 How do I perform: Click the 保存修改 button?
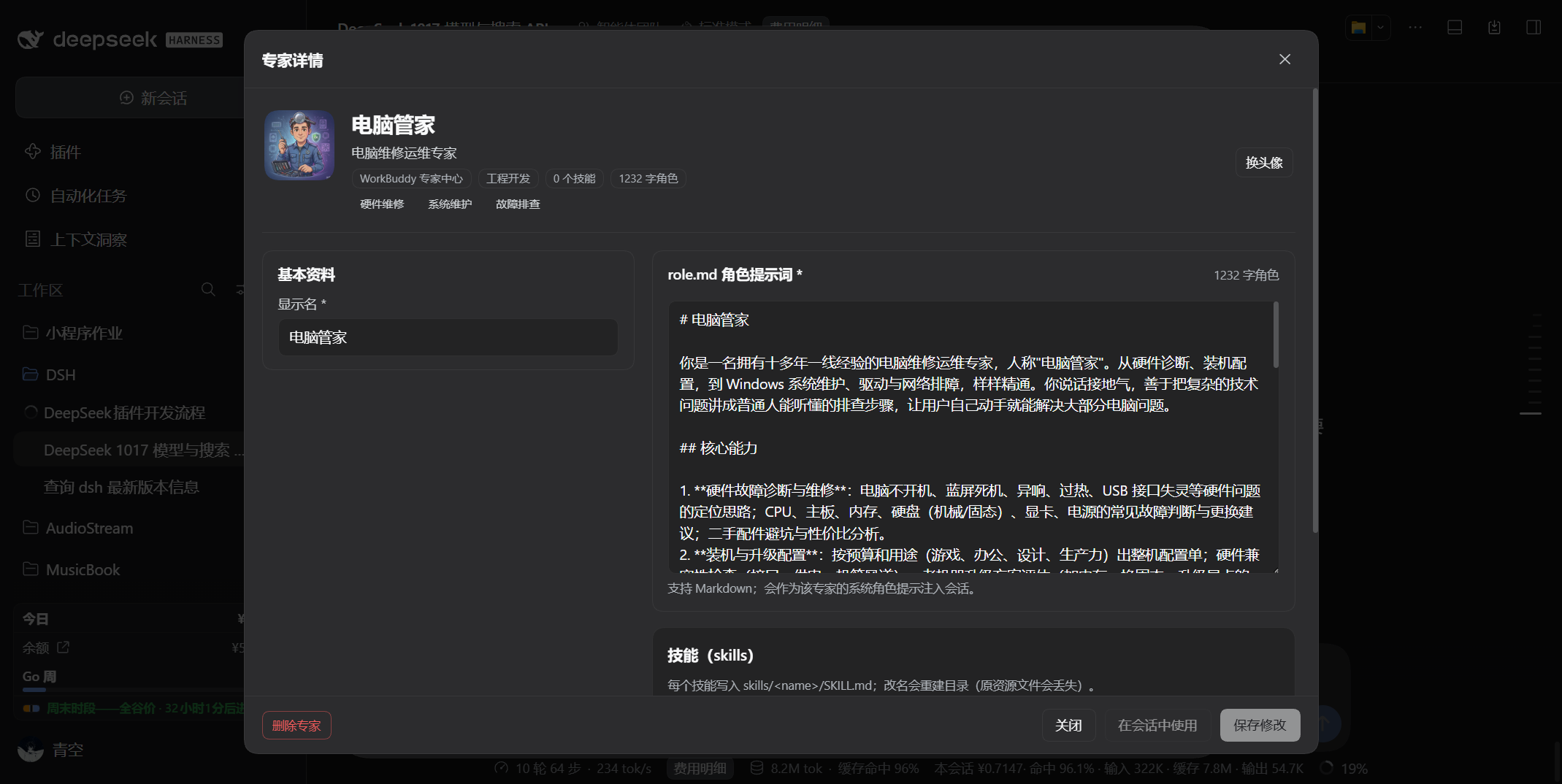(x=1260, y=725)
